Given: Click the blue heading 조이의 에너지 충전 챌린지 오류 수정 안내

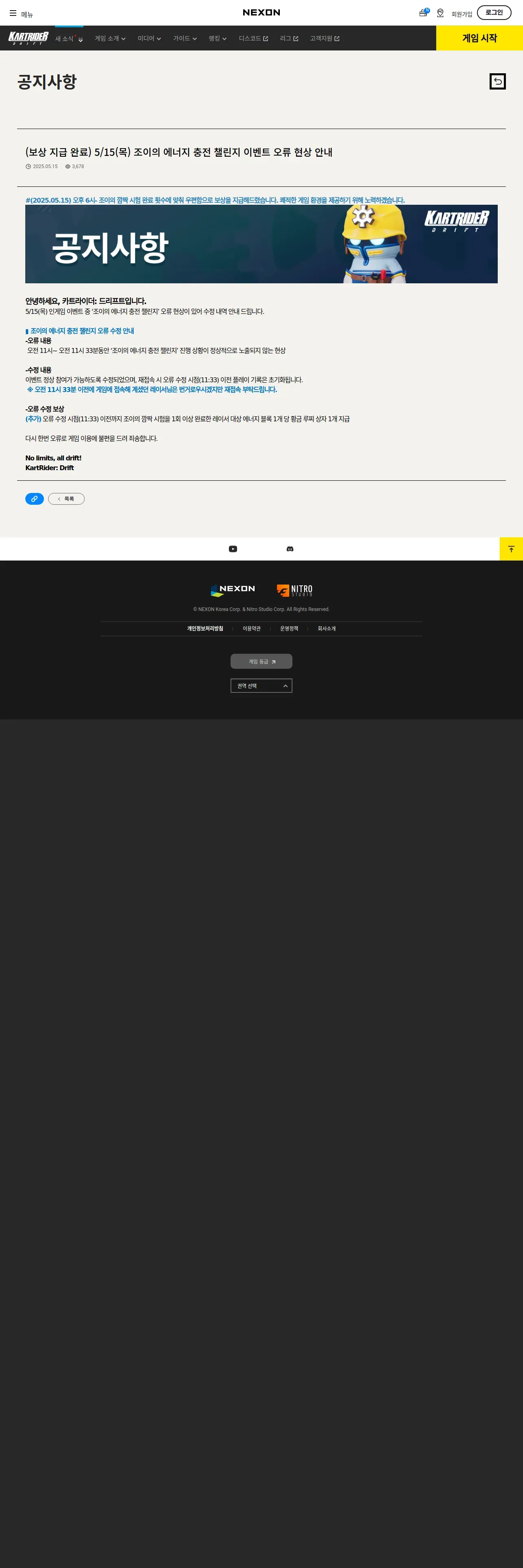Looking at the screenshot, I should click(x=80, y=331).
